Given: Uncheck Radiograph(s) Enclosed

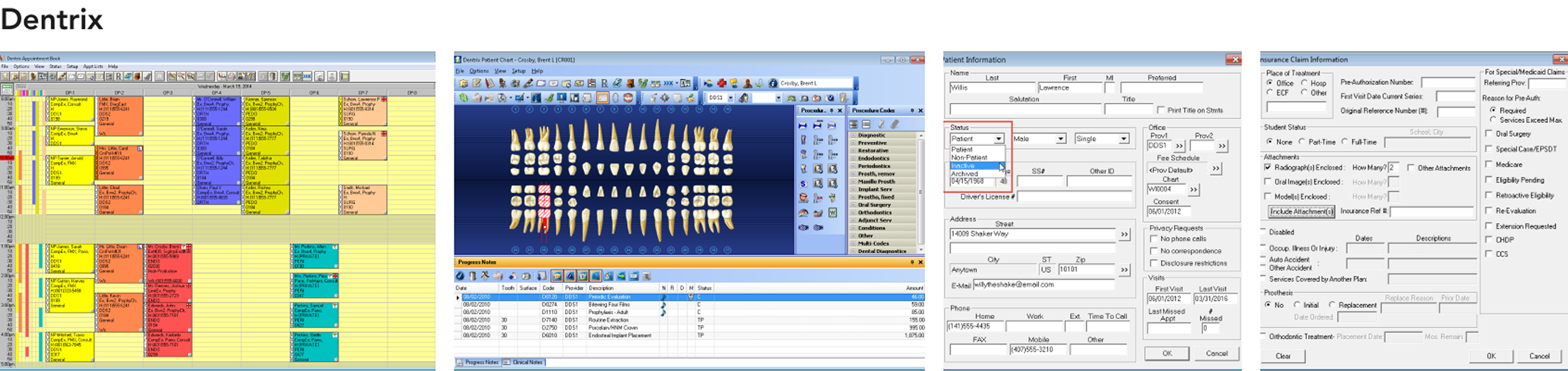Looking at the screenshot, I should point(1268,167).
